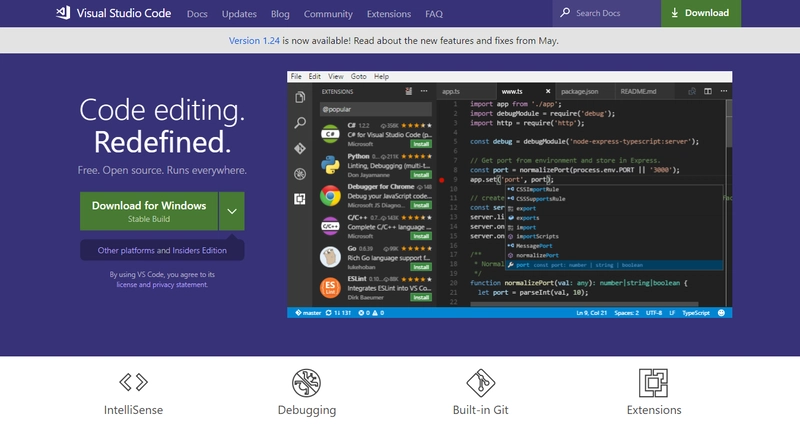Click the download arrow icon in top Download button
The image size is (800, 427).
tap(675, 13)
